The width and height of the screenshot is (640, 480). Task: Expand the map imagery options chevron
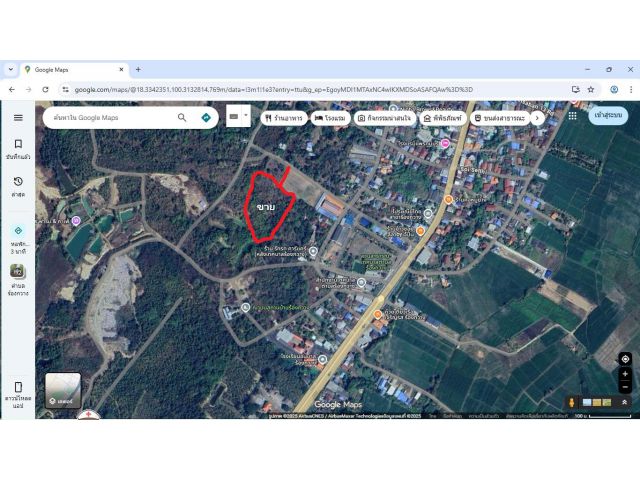tap(625, 402)
